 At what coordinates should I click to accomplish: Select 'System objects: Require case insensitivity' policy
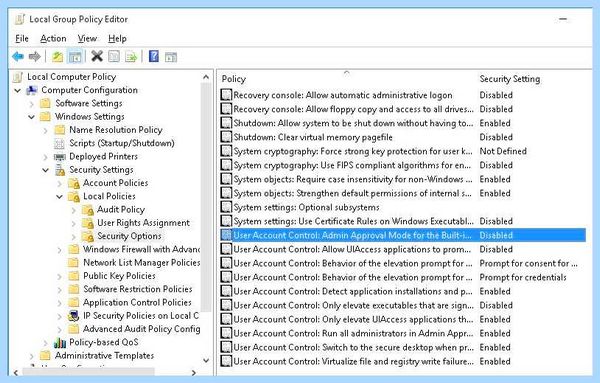[x=403, y=179]
